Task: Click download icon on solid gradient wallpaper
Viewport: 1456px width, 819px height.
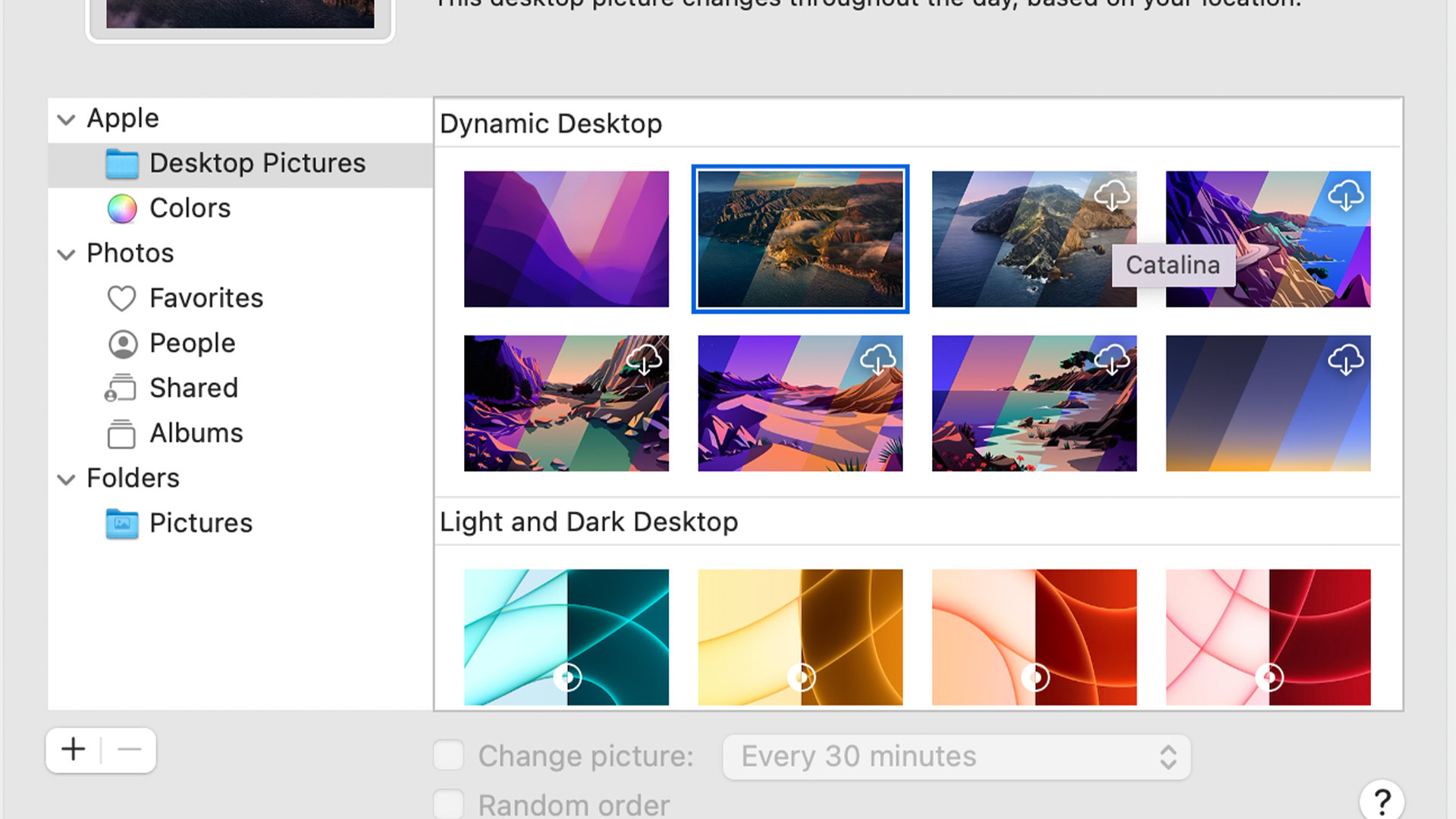Action: [x=1345, y=360]
